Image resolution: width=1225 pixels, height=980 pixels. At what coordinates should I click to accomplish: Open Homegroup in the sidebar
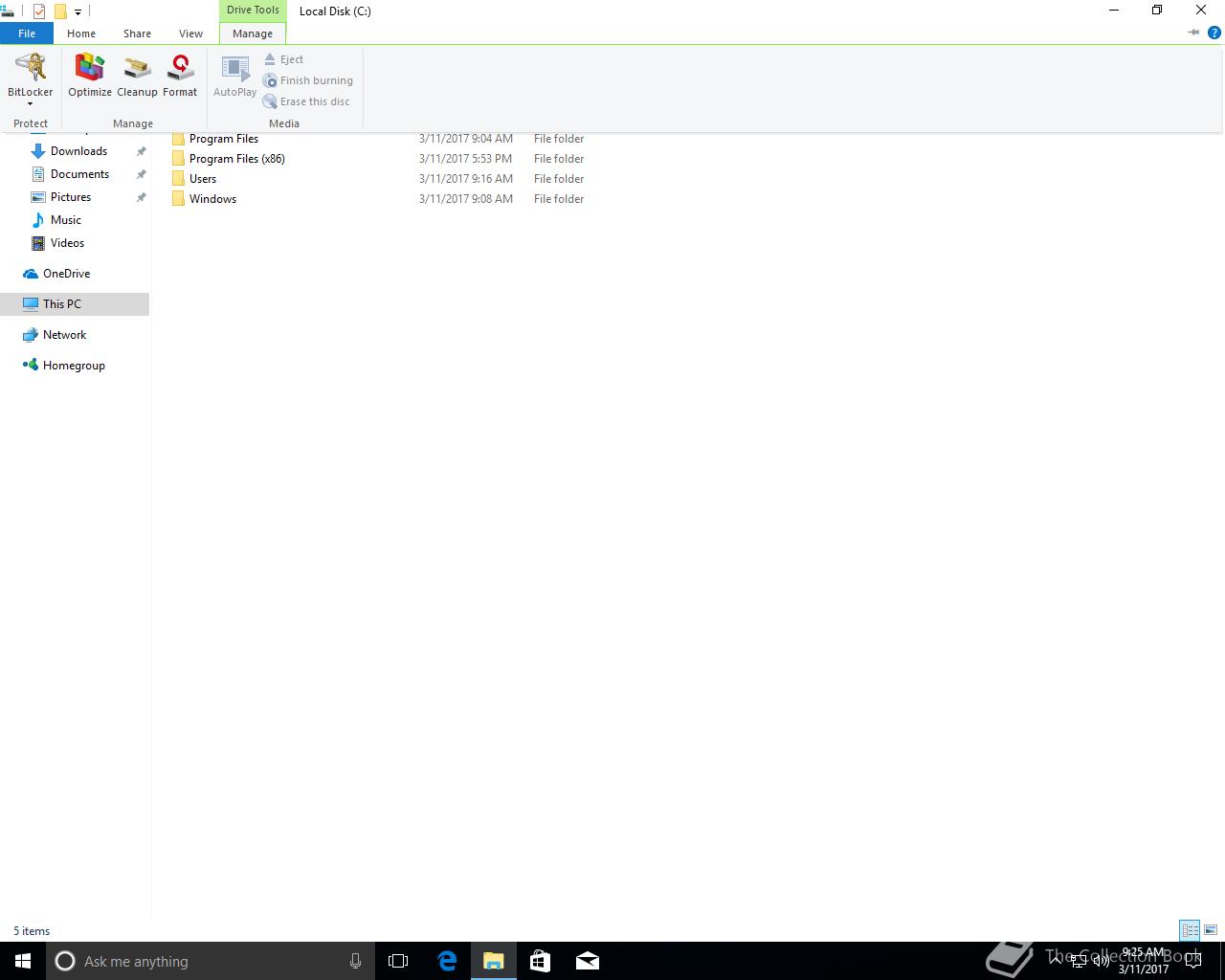click(x=74, y=366)
